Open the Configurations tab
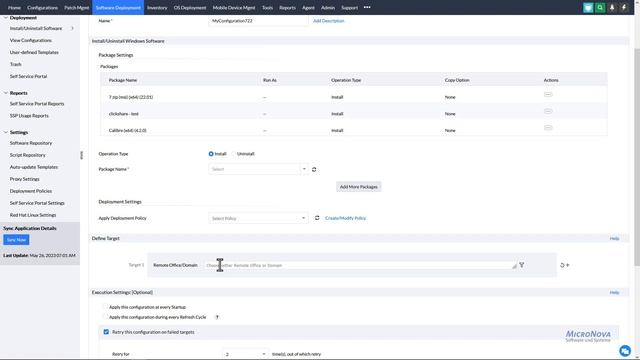640x360 pixels. (x=42, y=7)
